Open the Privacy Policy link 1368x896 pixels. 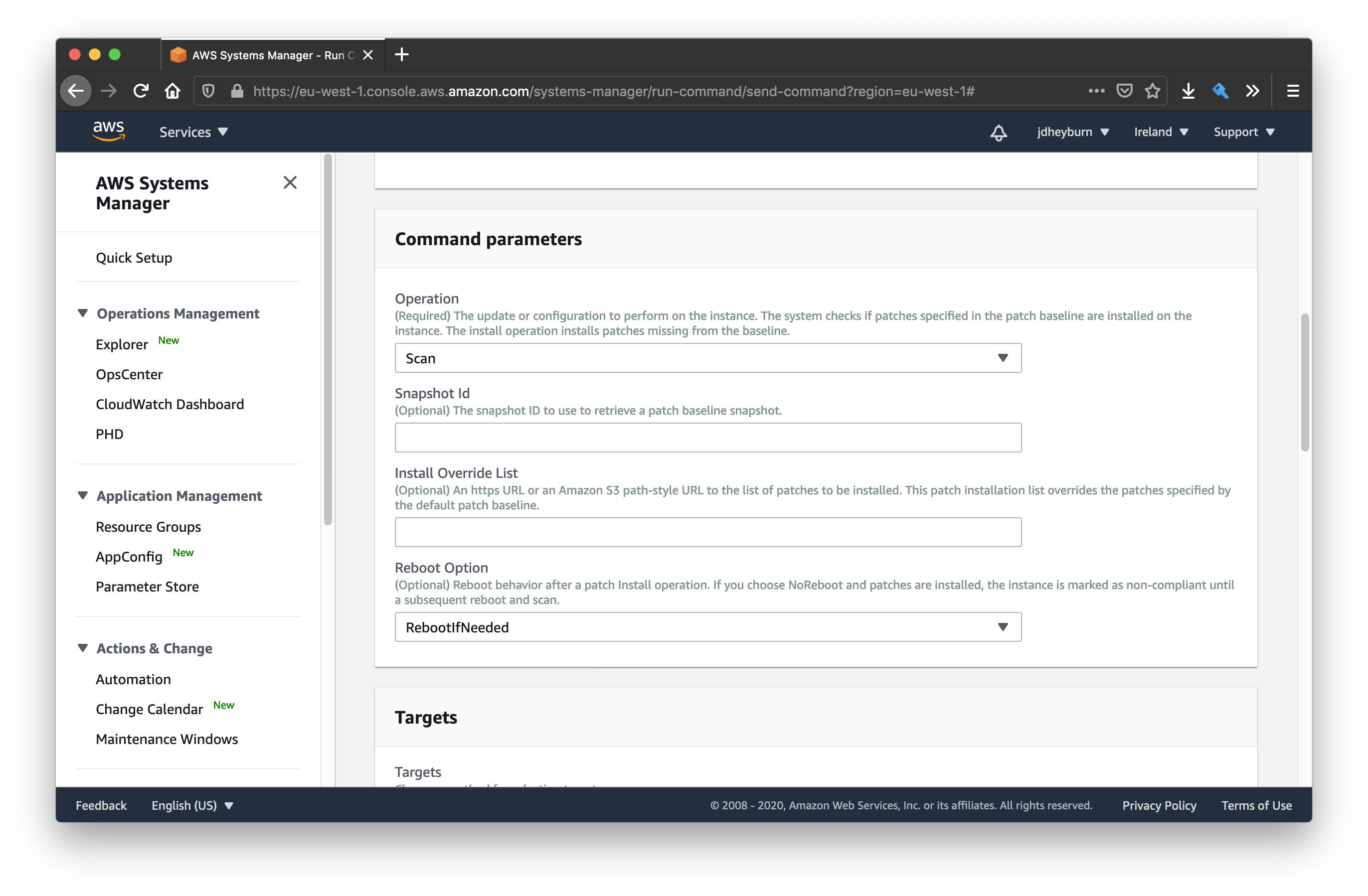tap(1159, 805)
